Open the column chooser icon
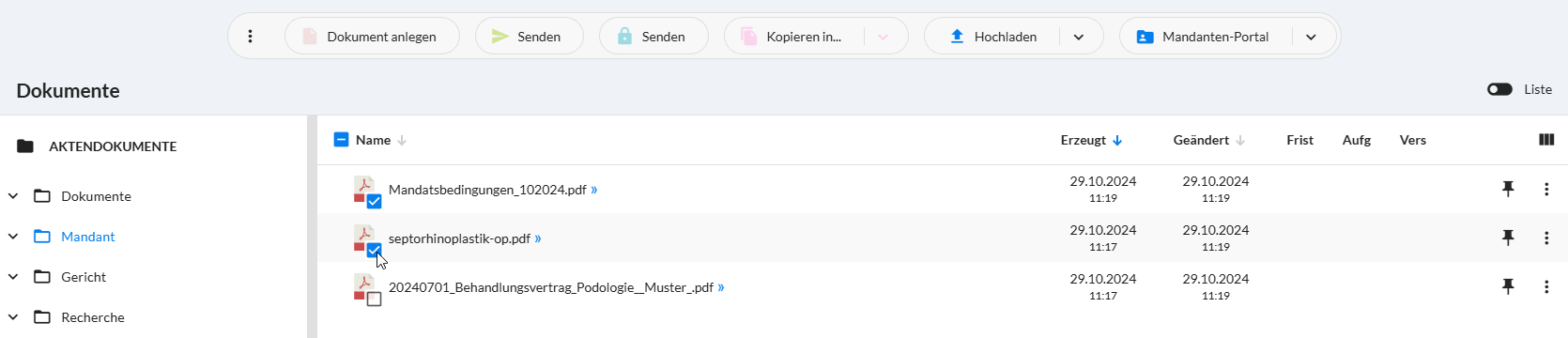 tap(1546, 140)
